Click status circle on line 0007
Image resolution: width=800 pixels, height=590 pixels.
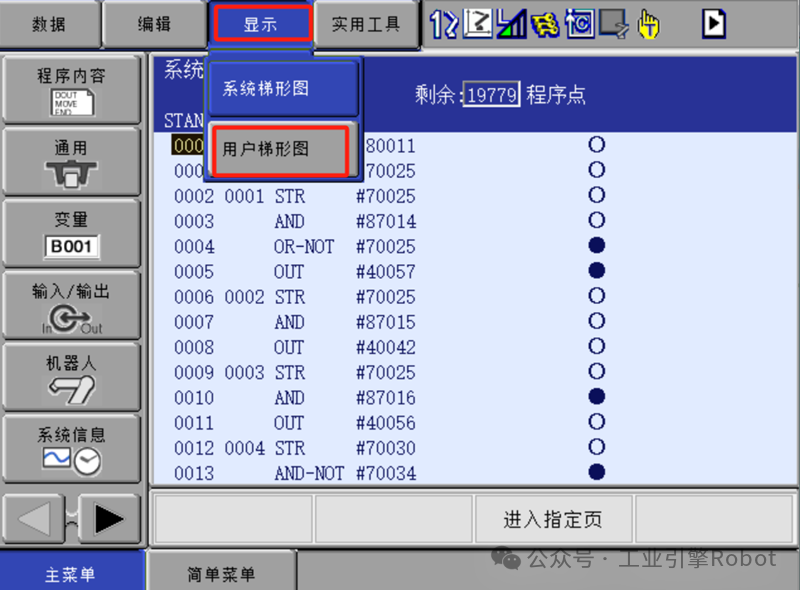click(x=596, y=321)
